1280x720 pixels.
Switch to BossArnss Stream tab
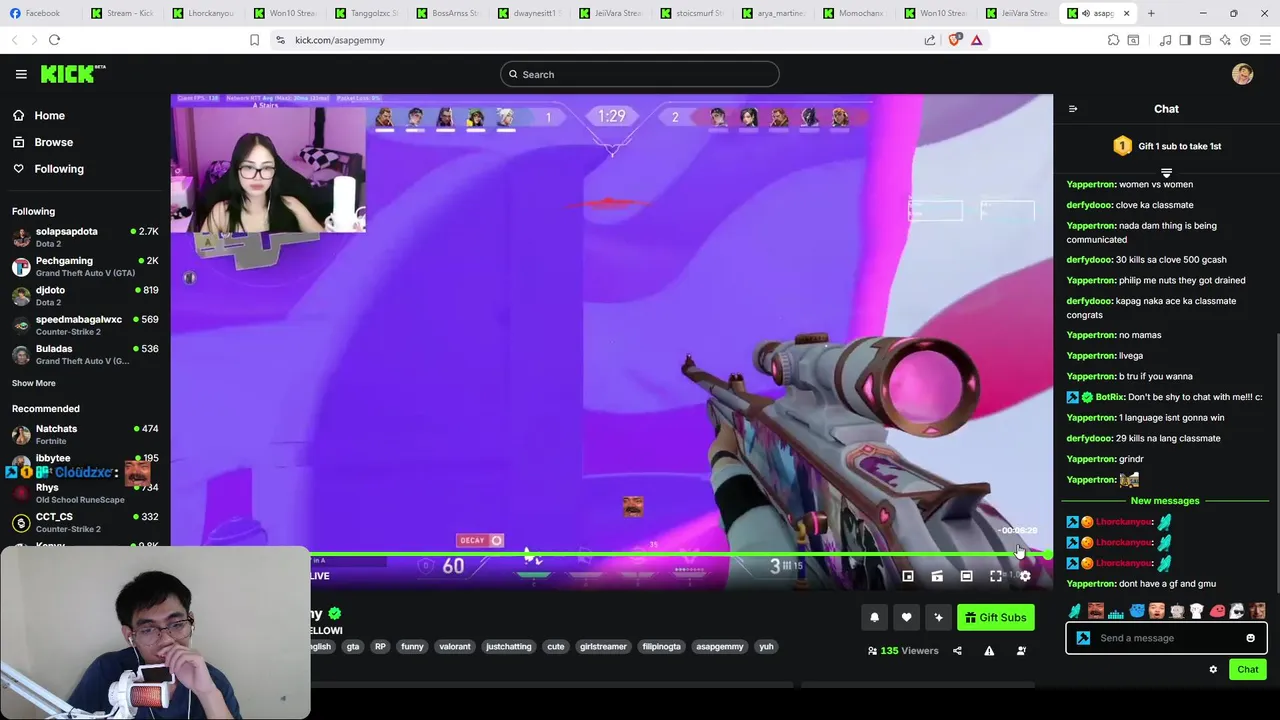(447, 13)
